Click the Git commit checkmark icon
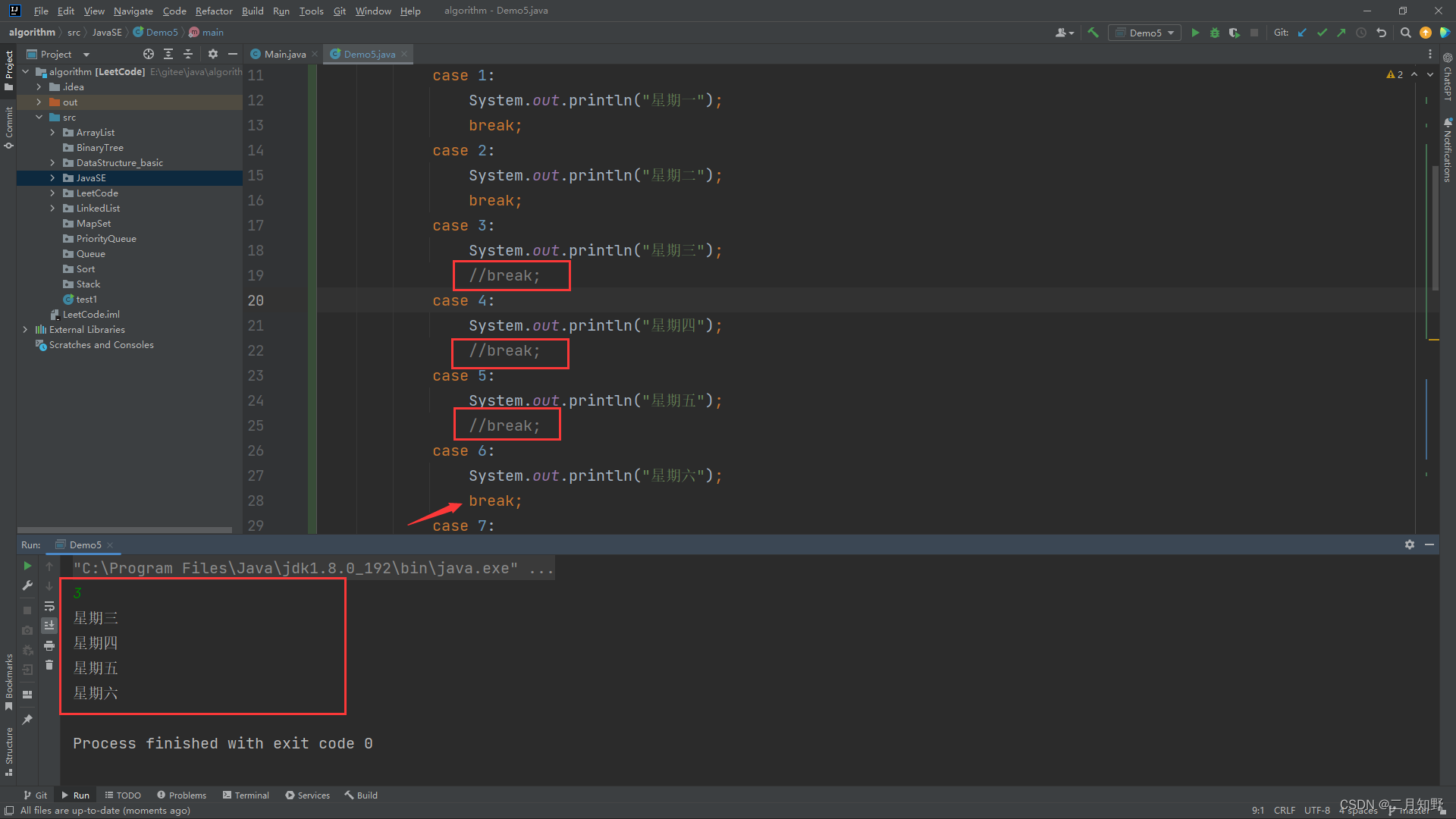 point(1322,33)
